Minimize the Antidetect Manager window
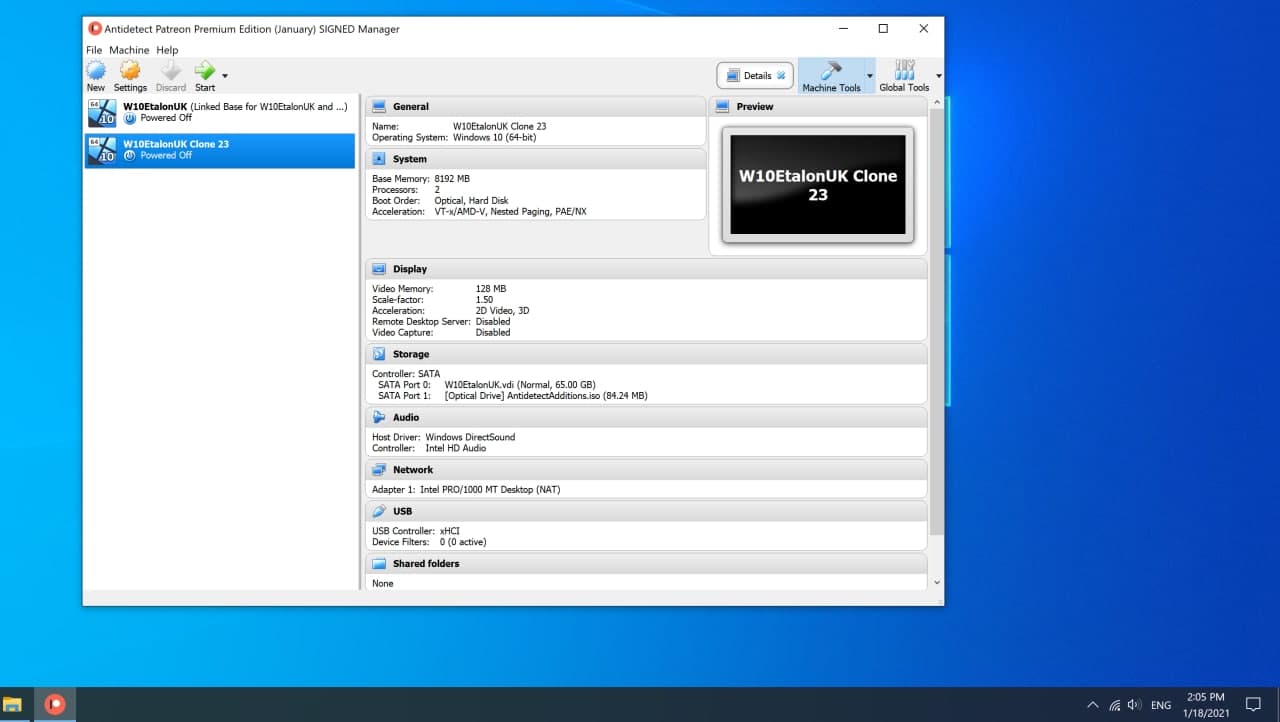This screenshot has height=722, width=1280. pos(842,29)
